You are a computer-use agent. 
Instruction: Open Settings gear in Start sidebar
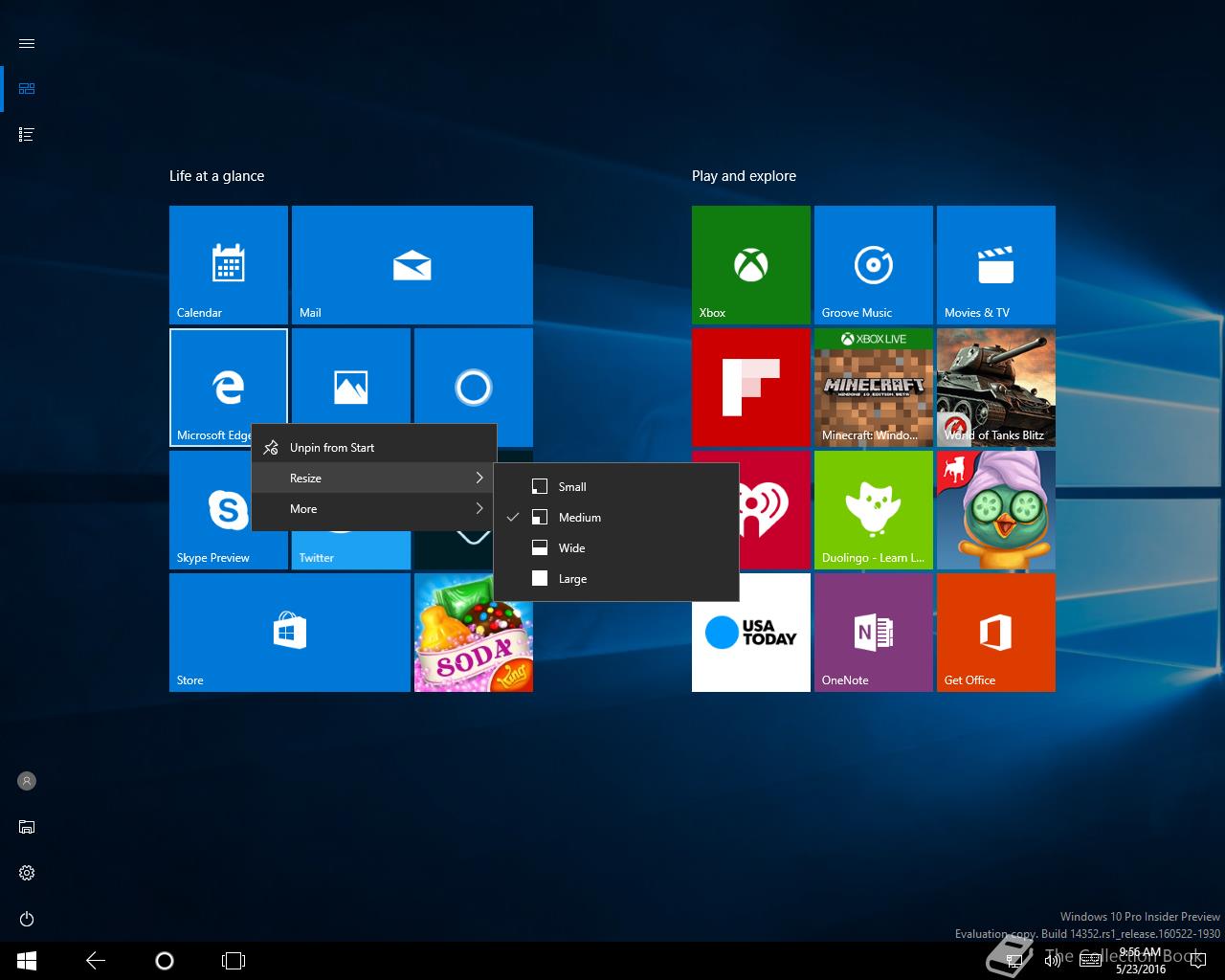click(x=27, y=873)
